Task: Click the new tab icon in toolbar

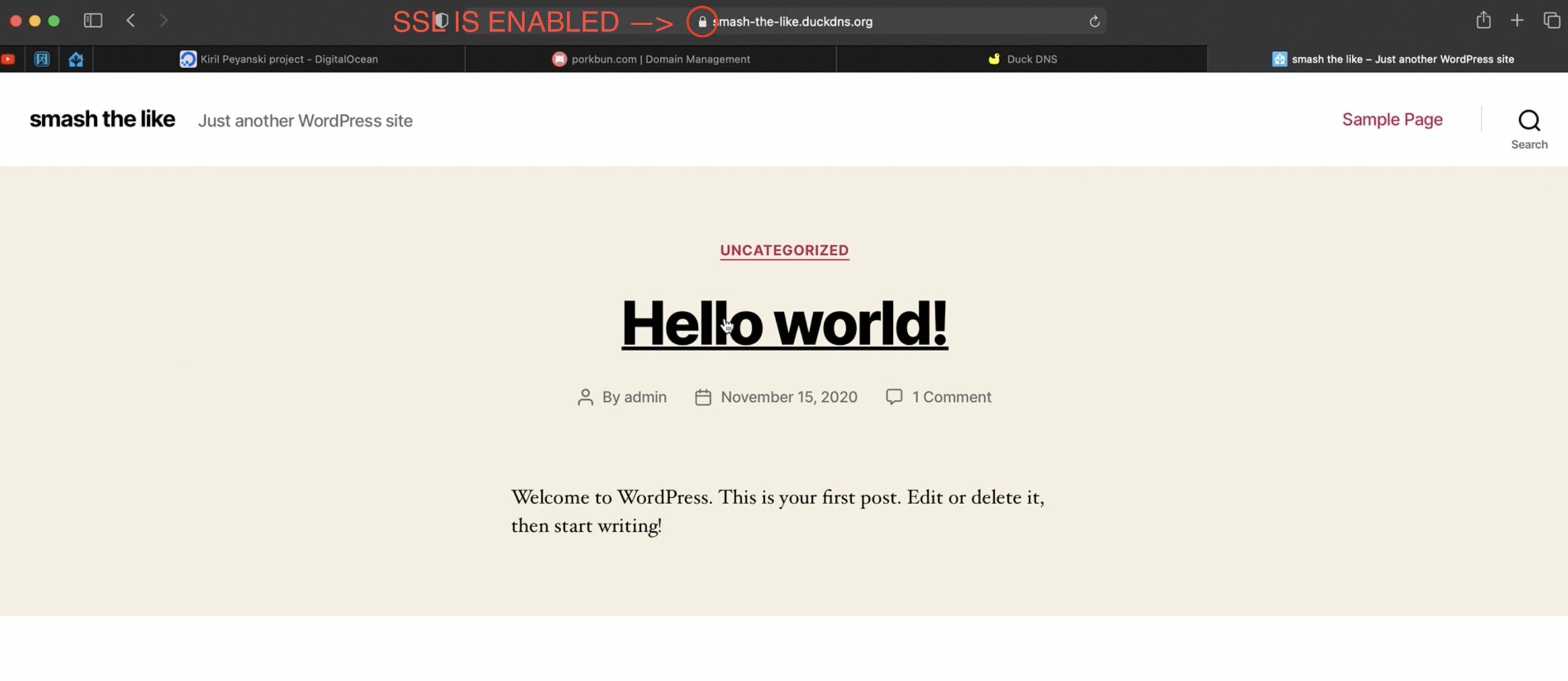Action: [1517, 20]
